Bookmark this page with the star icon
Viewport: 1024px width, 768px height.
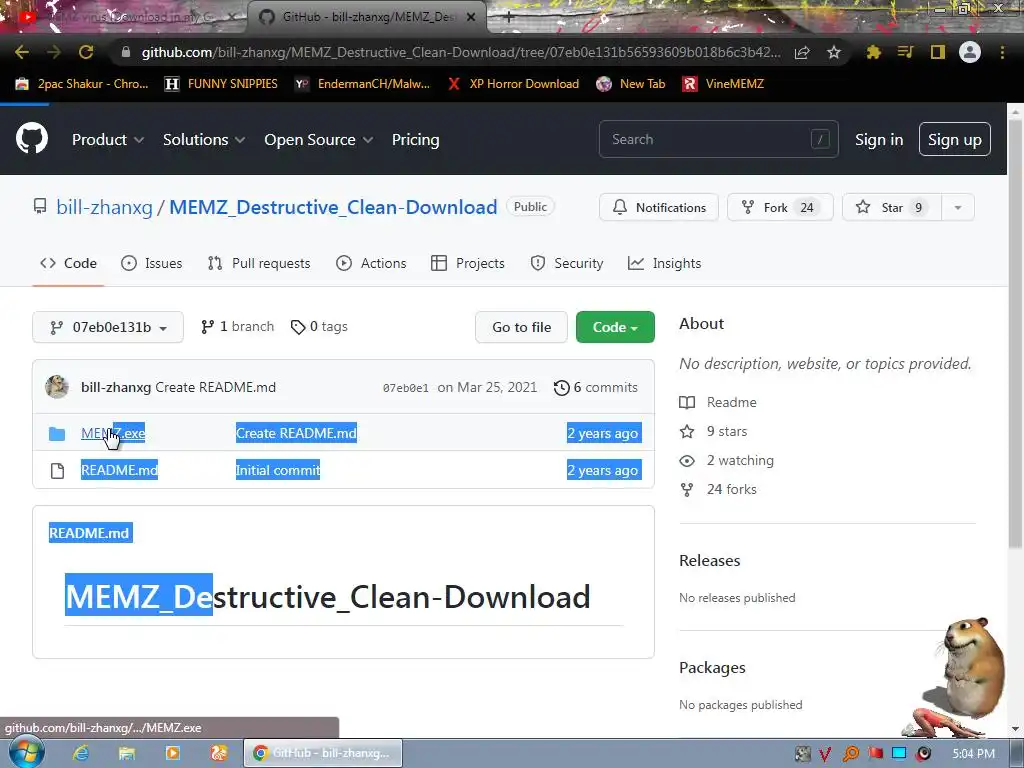(x=833, y=52)
